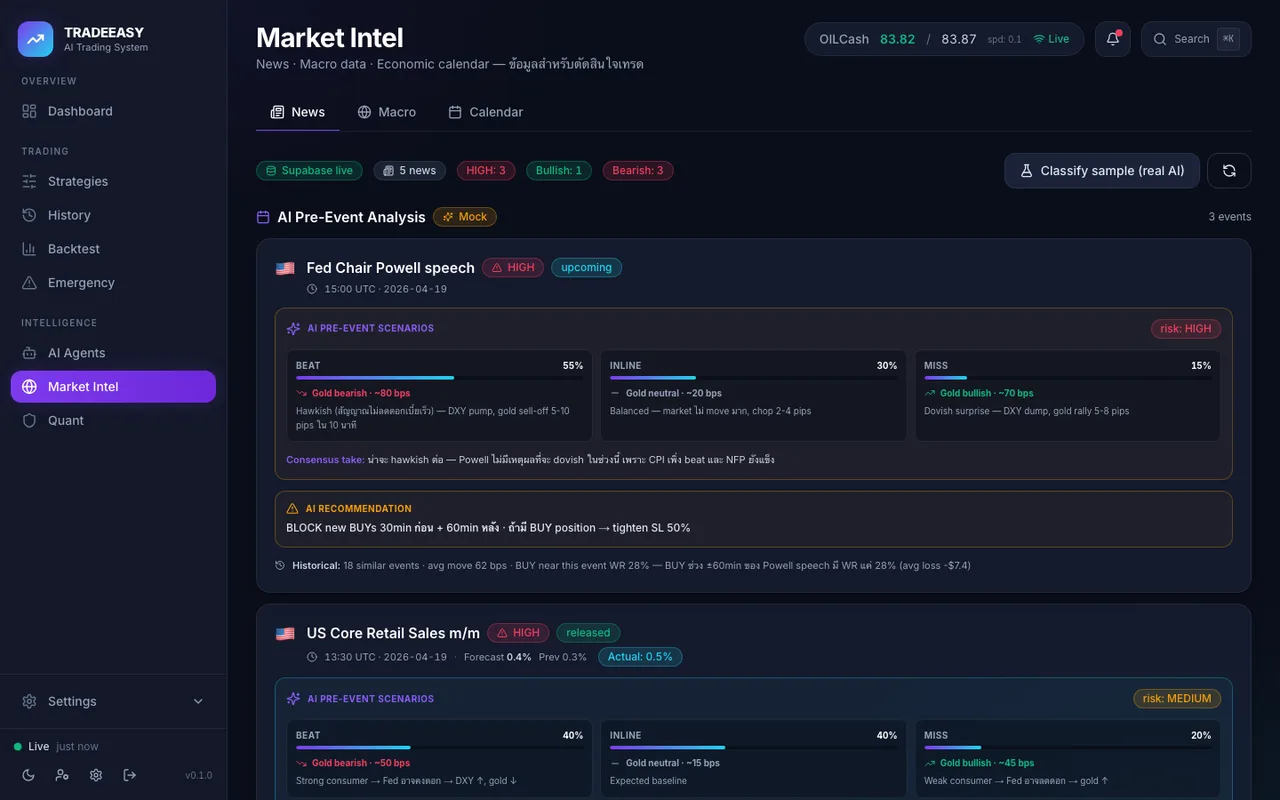Click the upcoming status badge
Image resolution: width=1280 pixels, height=800 pixels.
[x=586, y=268]
